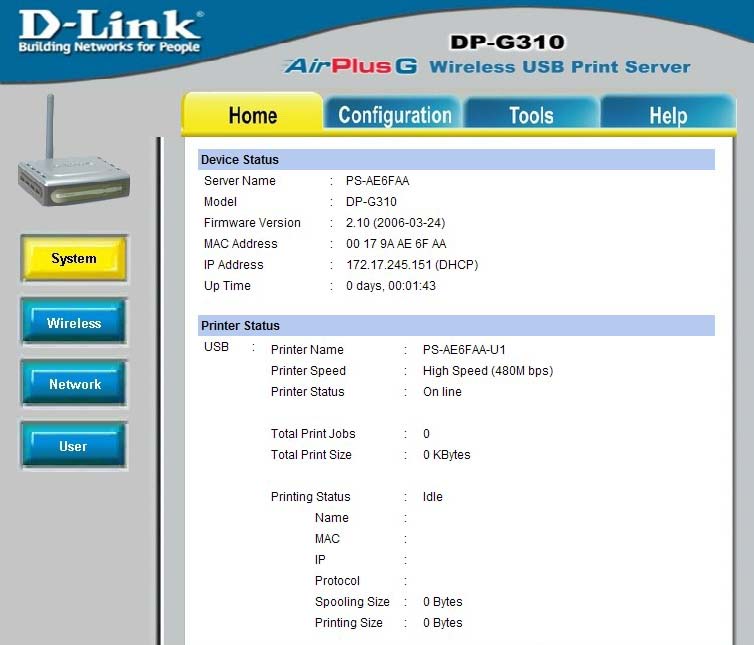Select the Printing Size 0 Bytes value
754x645 pixels.
click(442, 622)
